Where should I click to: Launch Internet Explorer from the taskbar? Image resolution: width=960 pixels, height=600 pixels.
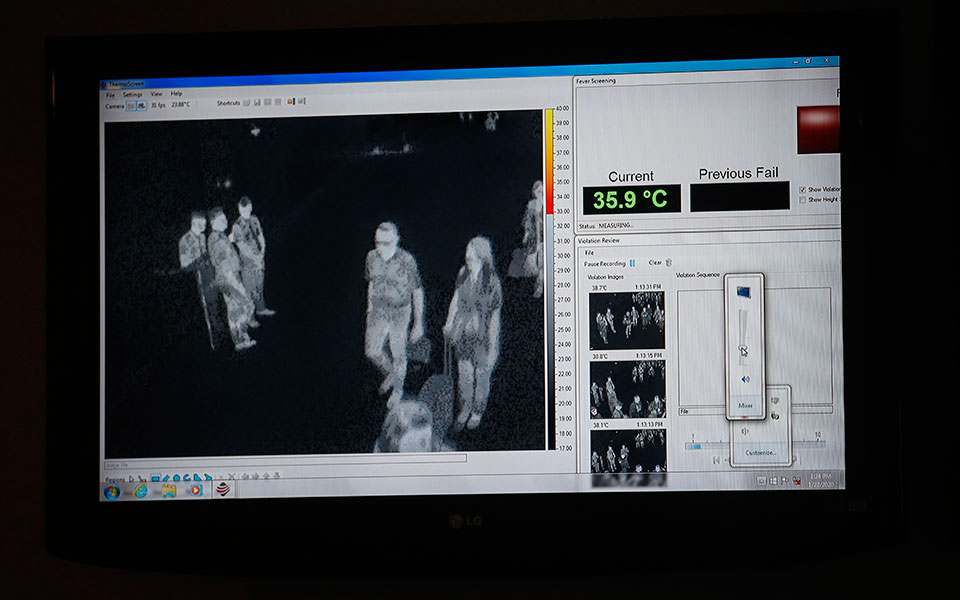click(141, 491)
